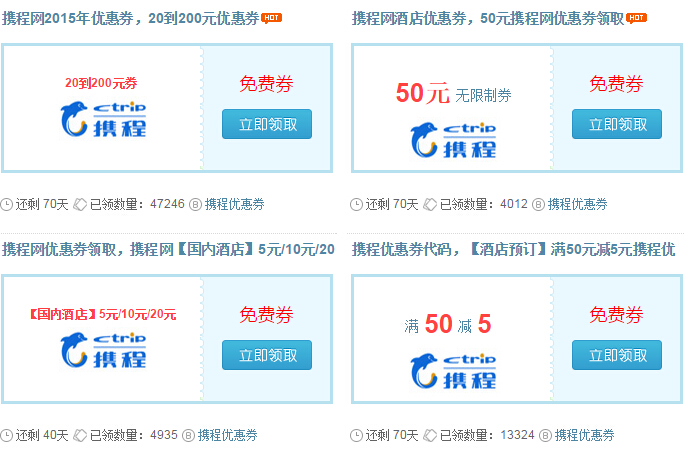Viewport: 684px width, 455px height.
Task: Click the Ctrip logo on the 50元无限制券 coupon
Action: point(453,140)
